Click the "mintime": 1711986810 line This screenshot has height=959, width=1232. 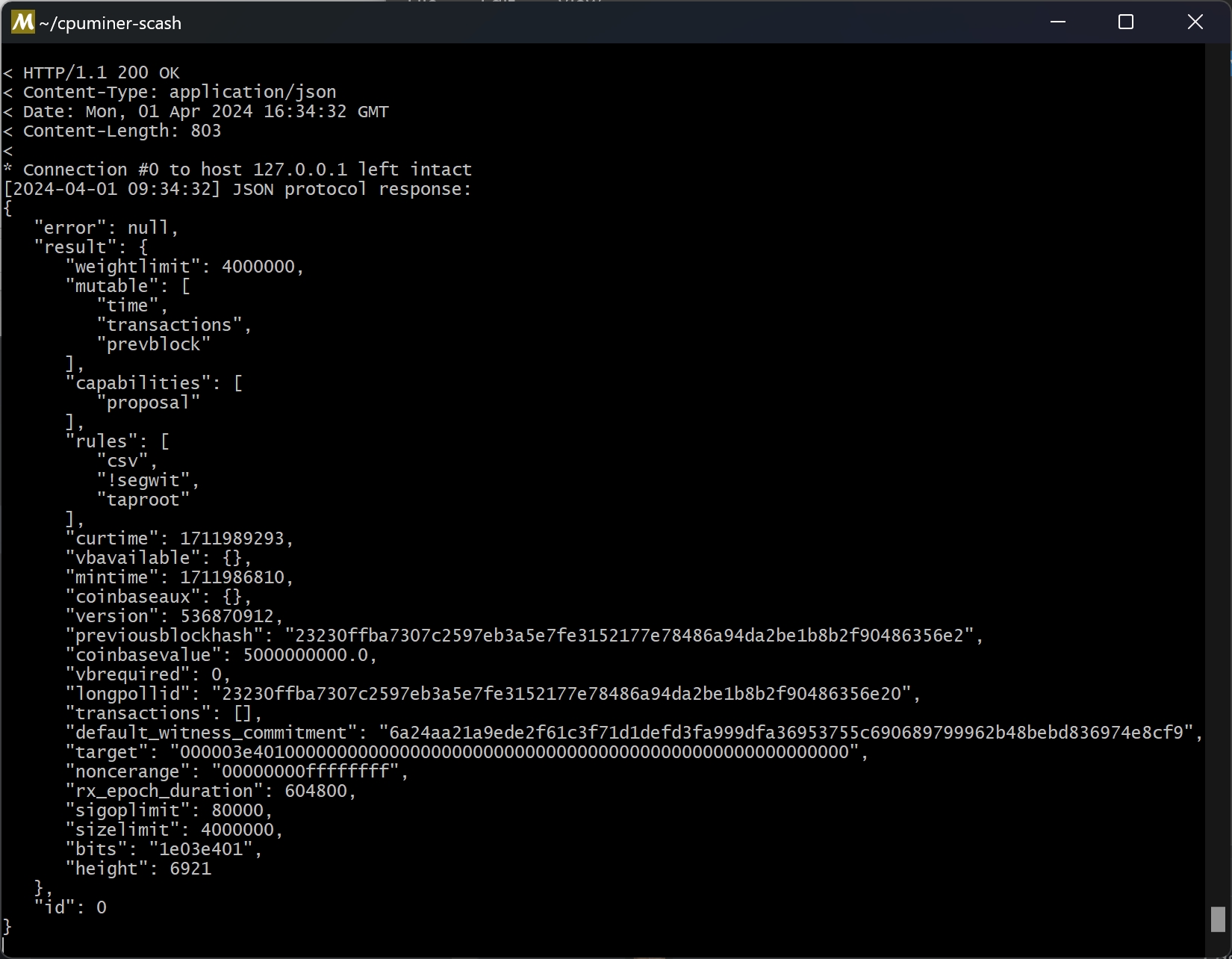click(180, 577)
